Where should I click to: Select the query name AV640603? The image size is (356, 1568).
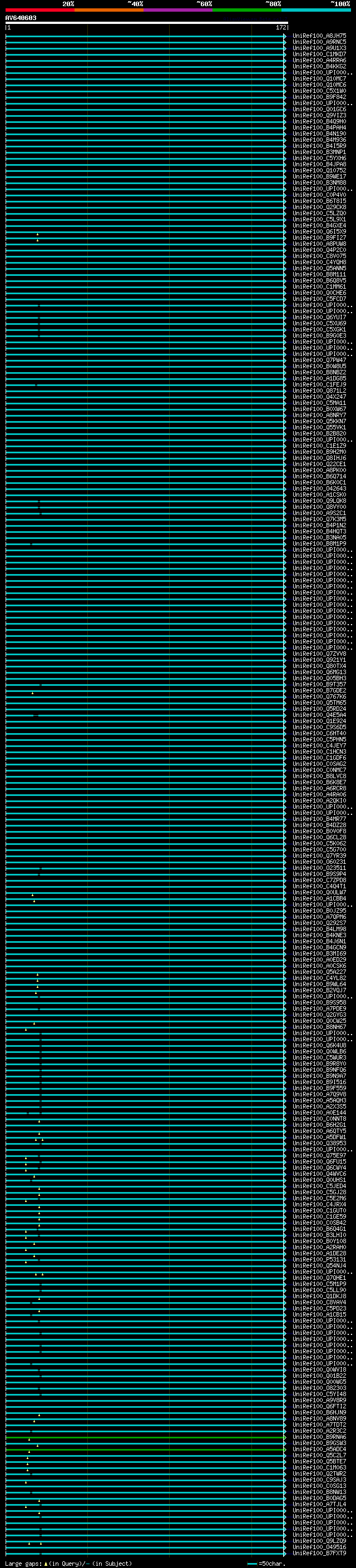[x=21, y=18]
